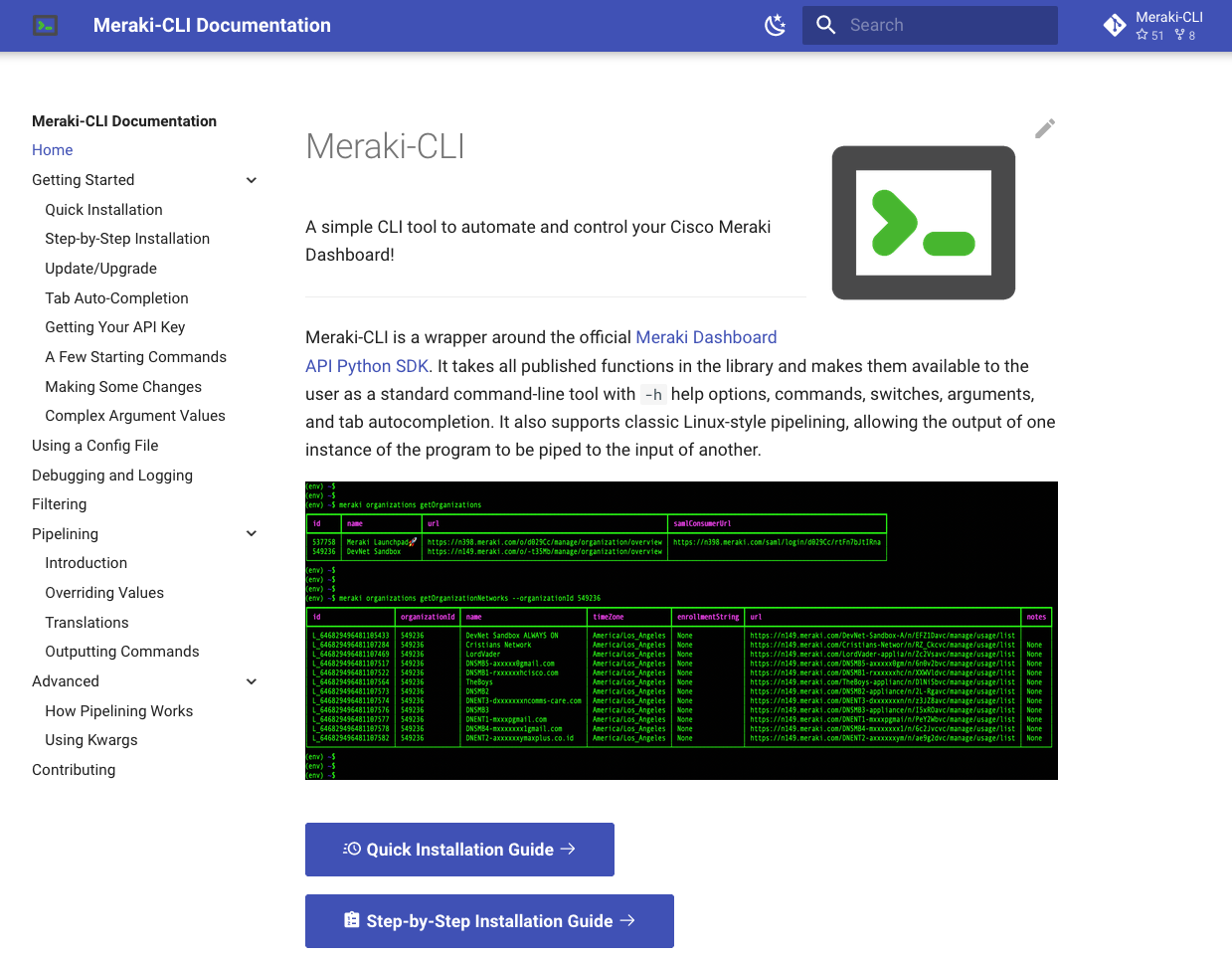Click the Meraki-CLI page heading
Image resolution: width=1232 pixels, height=958 pixels.
pyautogui.click(x=385, y=146)
